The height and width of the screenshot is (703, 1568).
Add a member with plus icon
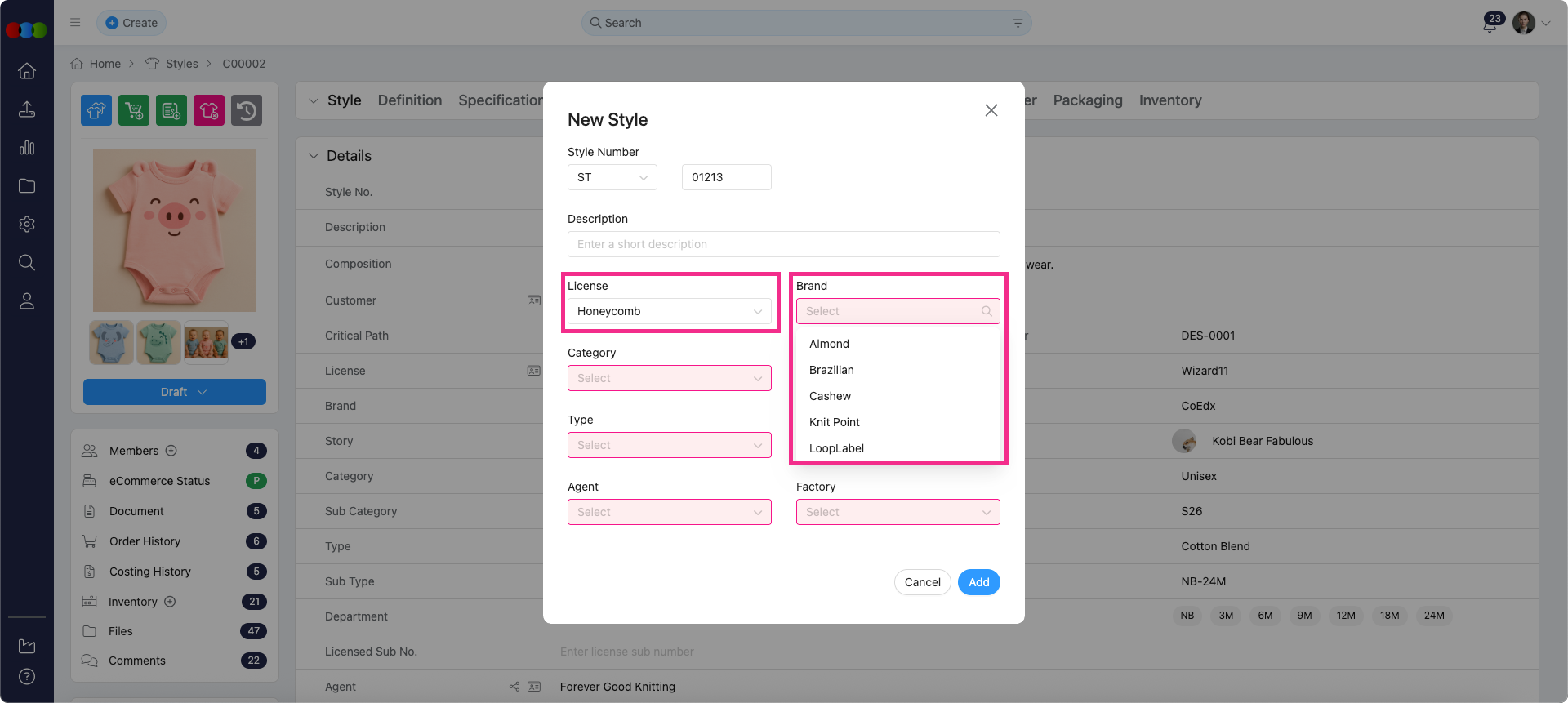171,451
